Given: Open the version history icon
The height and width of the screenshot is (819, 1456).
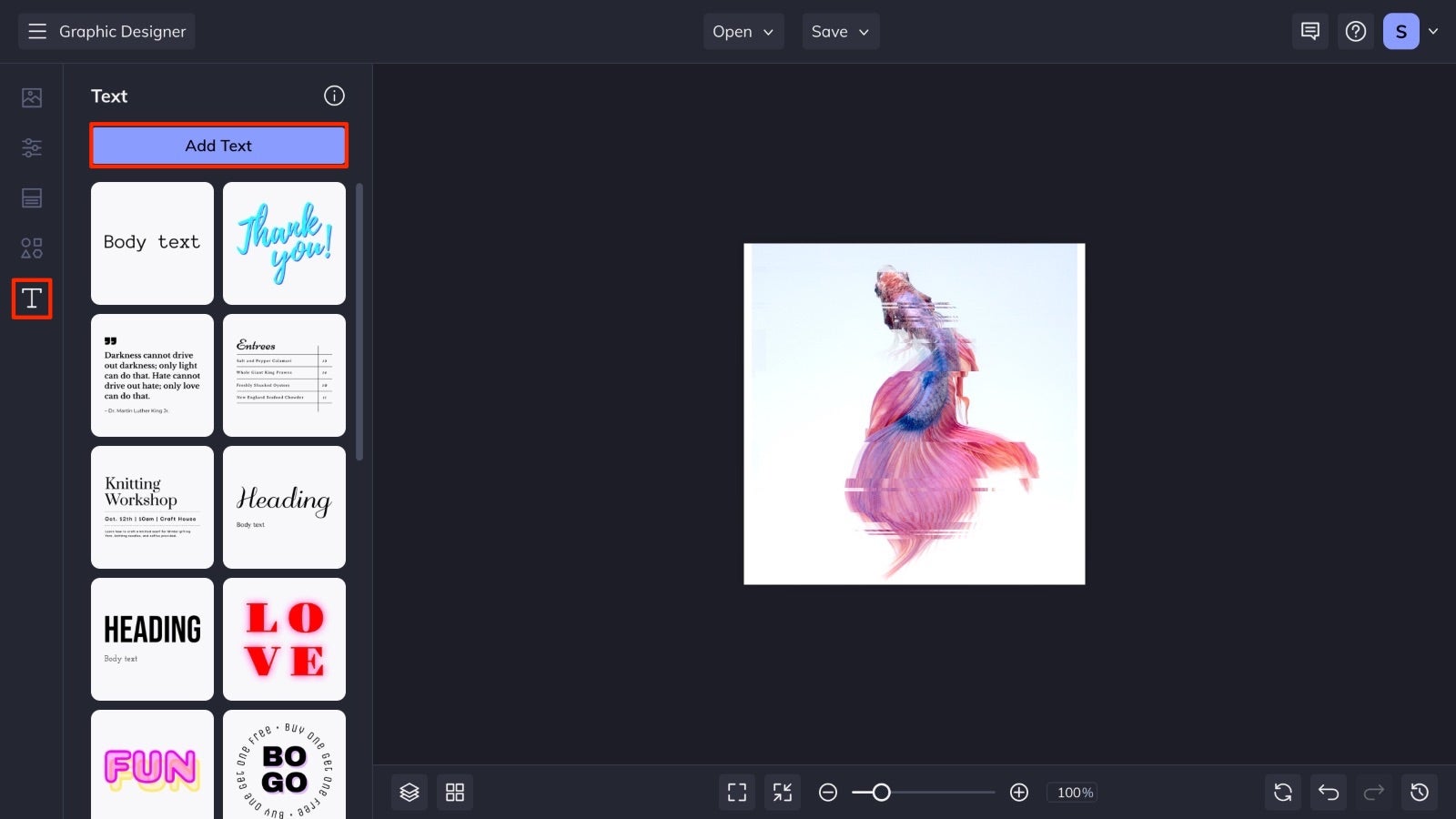Looking at the screenshot, I should coord(1418,792).
